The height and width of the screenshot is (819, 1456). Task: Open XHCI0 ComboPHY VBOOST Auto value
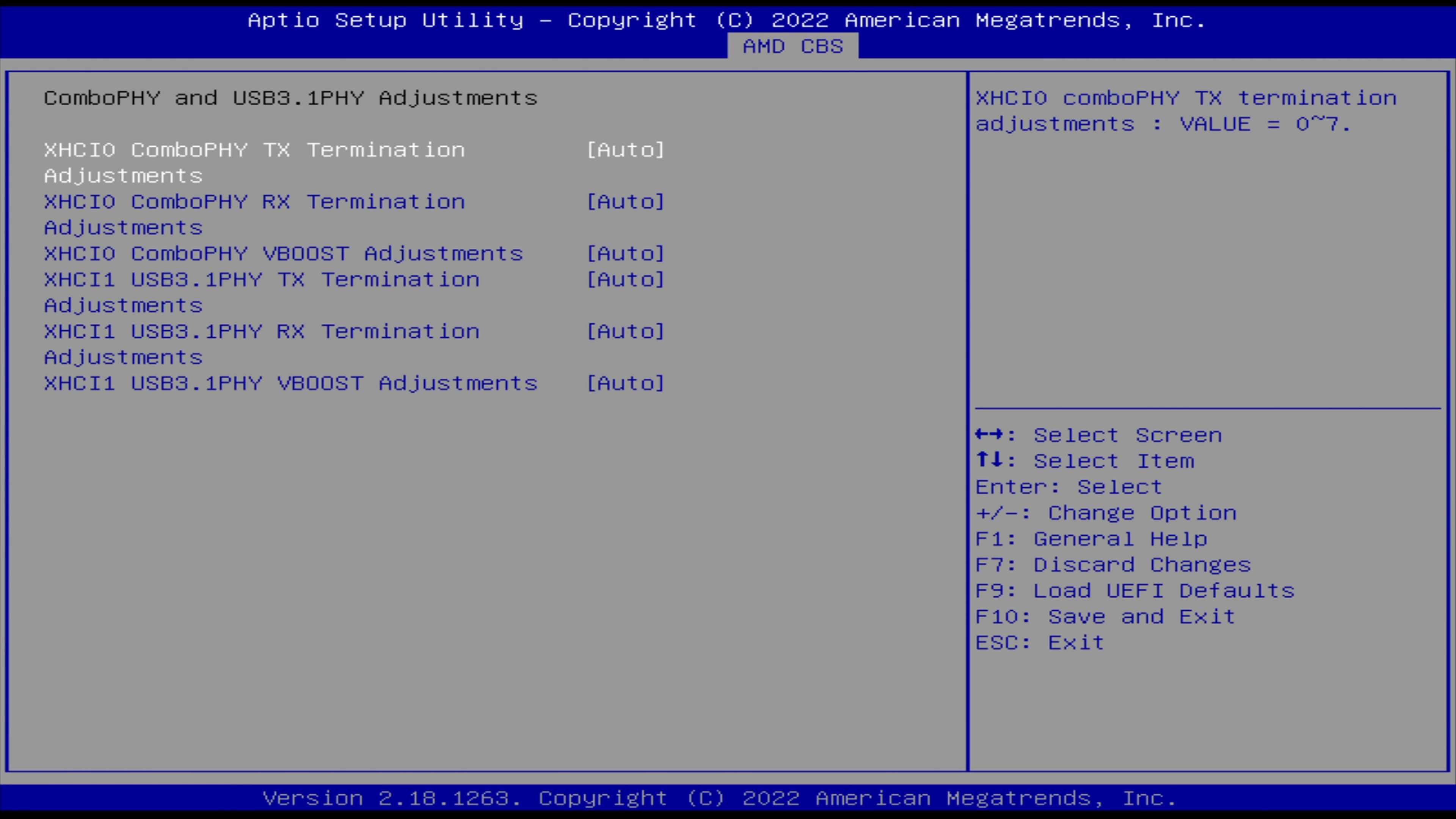625,254
